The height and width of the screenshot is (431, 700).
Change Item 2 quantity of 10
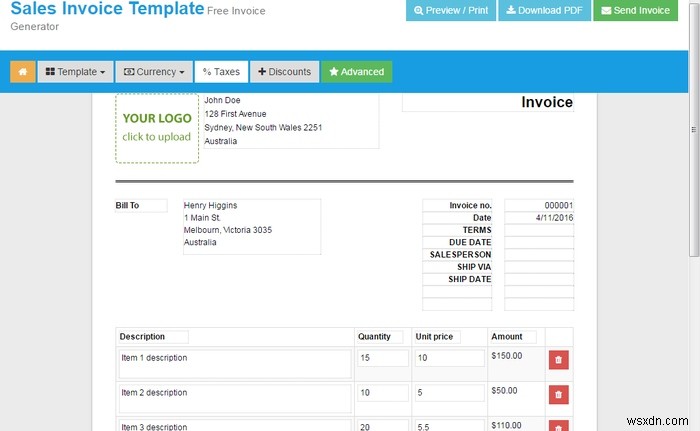383,393
